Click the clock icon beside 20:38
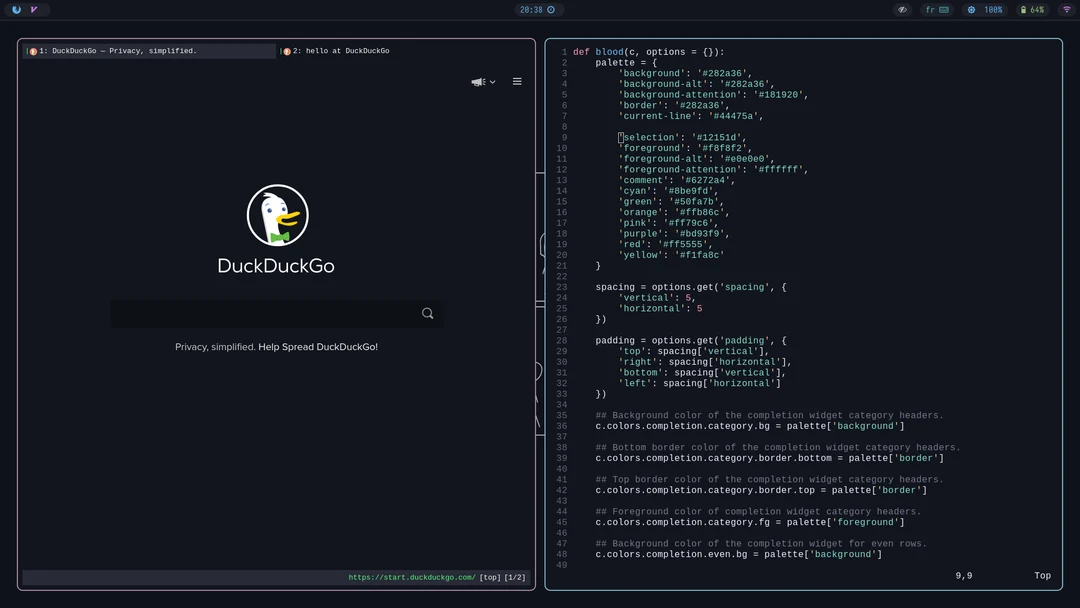This screenshot has width=1080, height=608. coord(553,9)
